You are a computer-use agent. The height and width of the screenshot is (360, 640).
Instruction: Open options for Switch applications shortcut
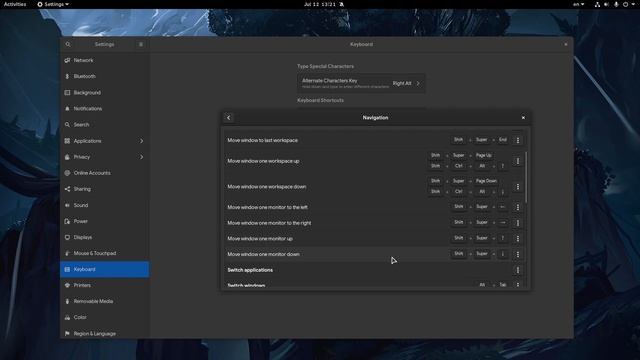coord(518,270)
